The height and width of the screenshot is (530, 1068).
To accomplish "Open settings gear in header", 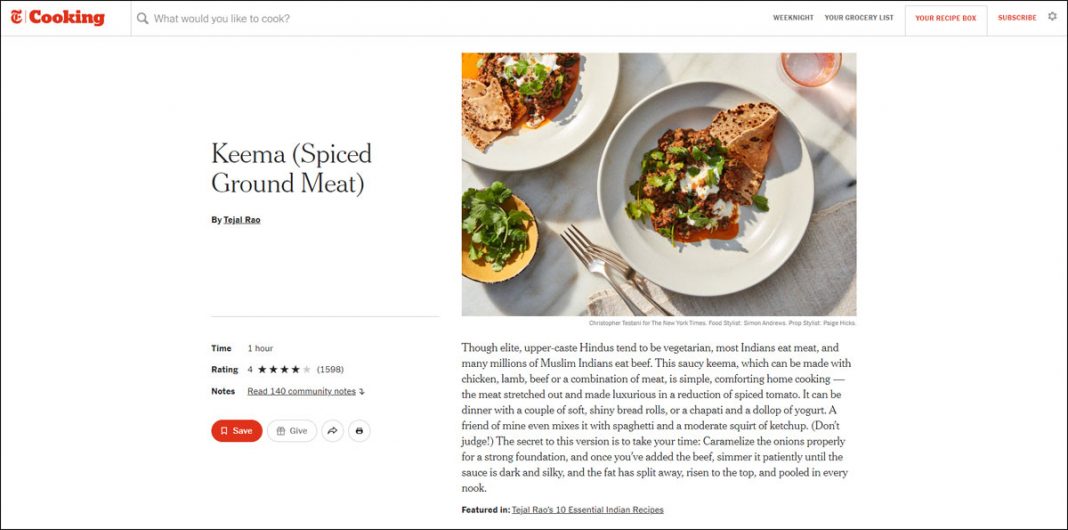I will click(1052, 17).
